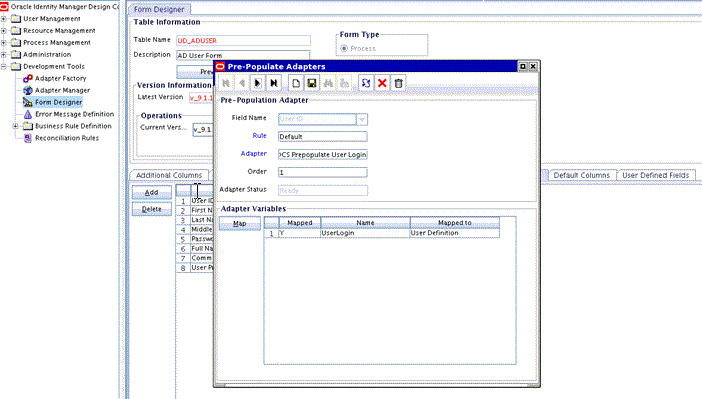Viewport: 702px width, 399px height.
Task: Collapse the Development Tools node
Action: [x=4, y=66]
